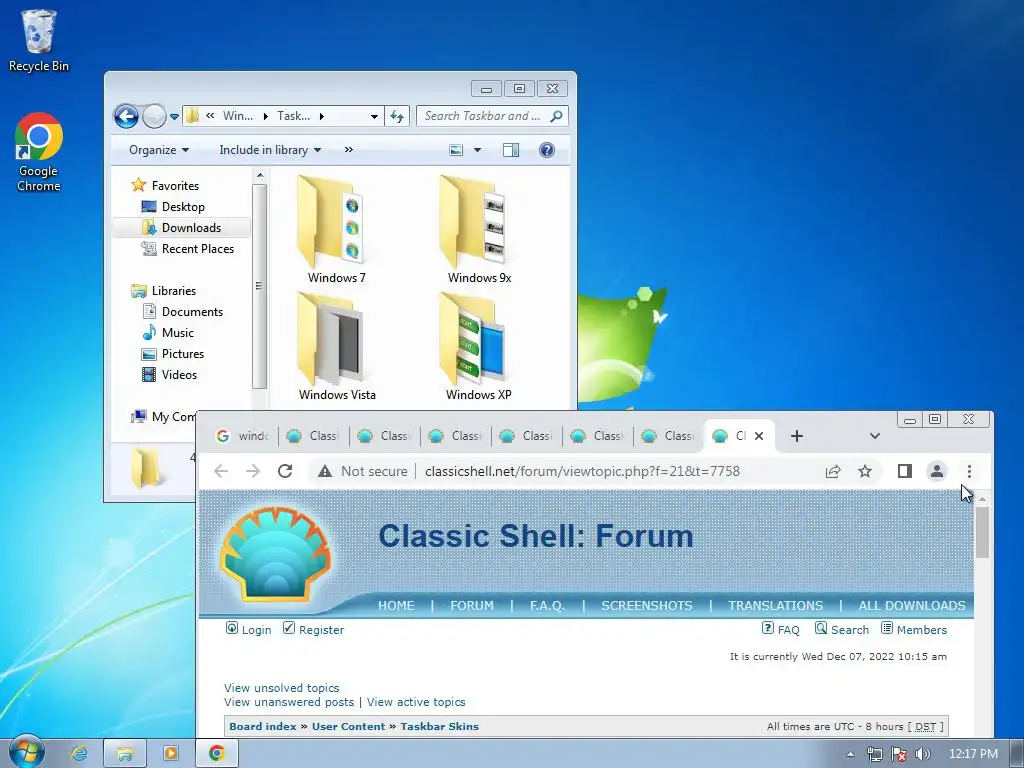Click Chrome's forward arrow button
The width and height of the screenshot is (1024, 768).
(x=253, y=471)
